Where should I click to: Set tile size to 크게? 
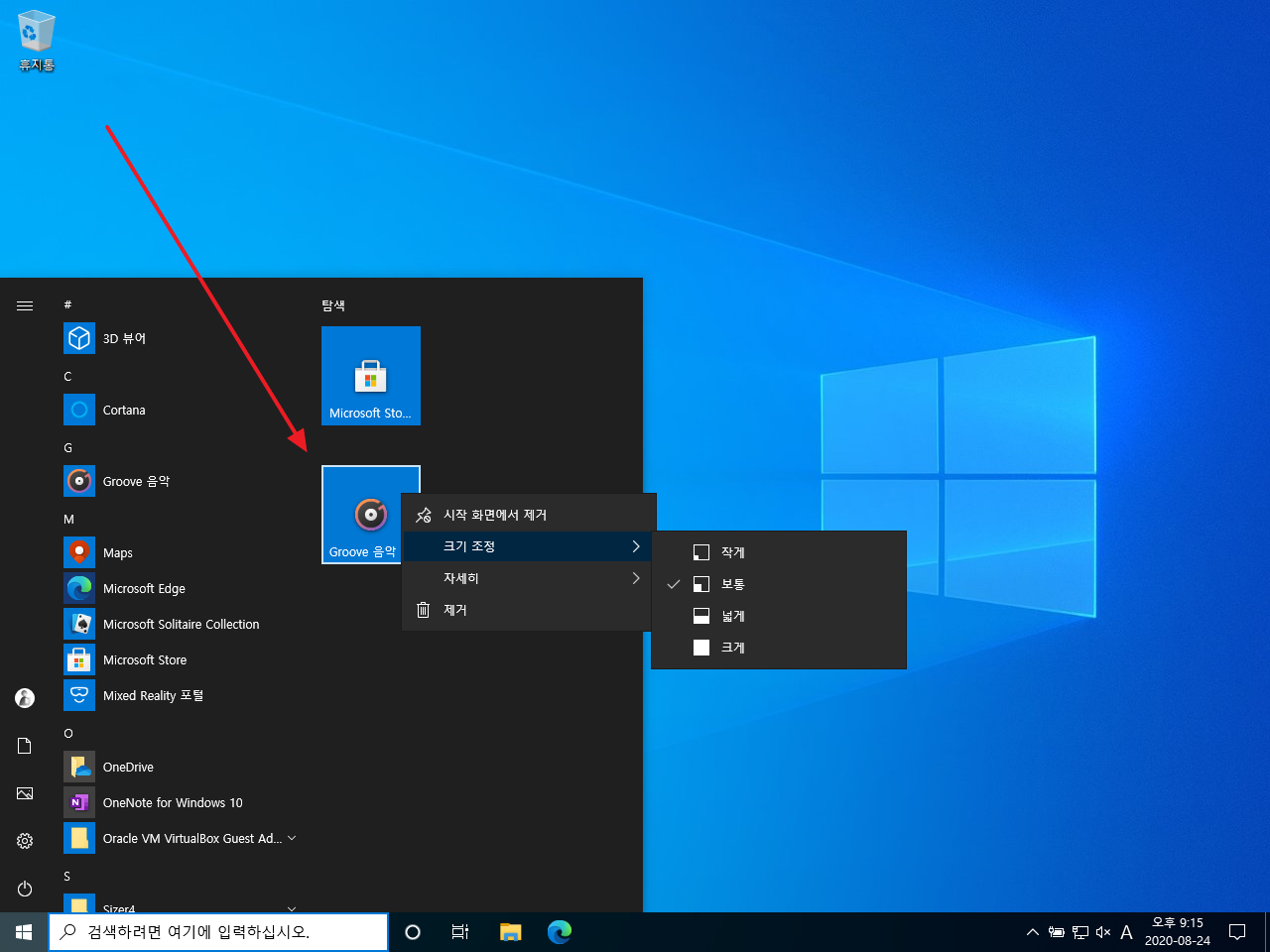(779, 648)
